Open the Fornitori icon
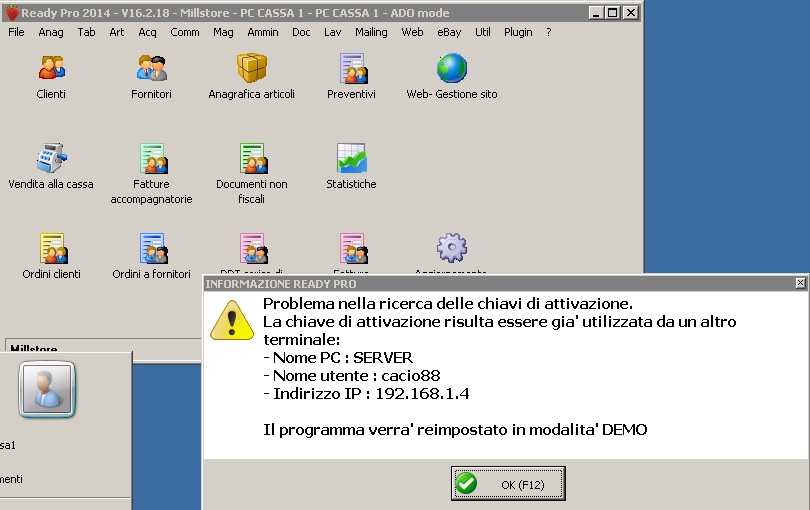The width and height of the screenshot is (810, 510). click(151, 68)
